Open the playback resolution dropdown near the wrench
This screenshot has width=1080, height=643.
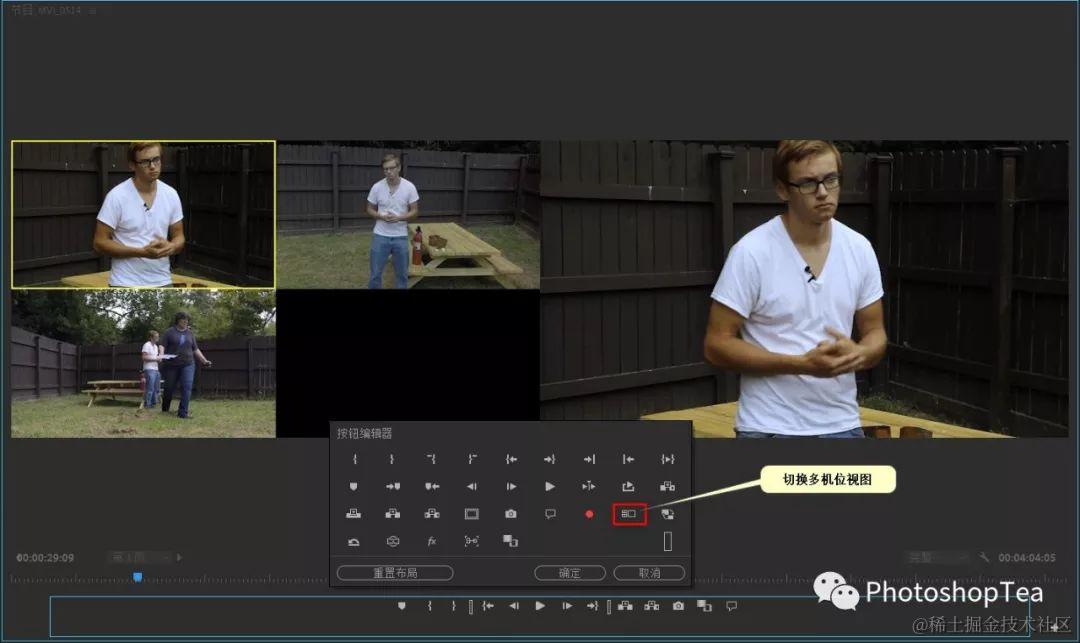tap(939, 557)
